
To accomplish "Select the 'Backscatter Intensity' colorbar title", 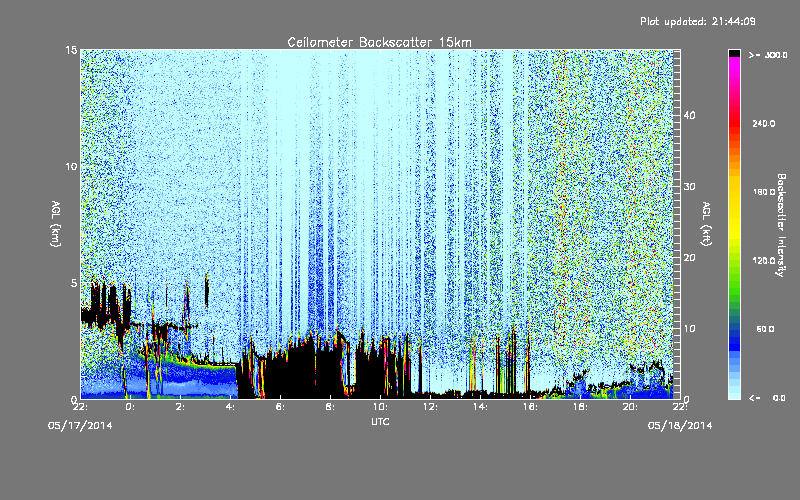I will pyautogui.click(x=781, y=225).
